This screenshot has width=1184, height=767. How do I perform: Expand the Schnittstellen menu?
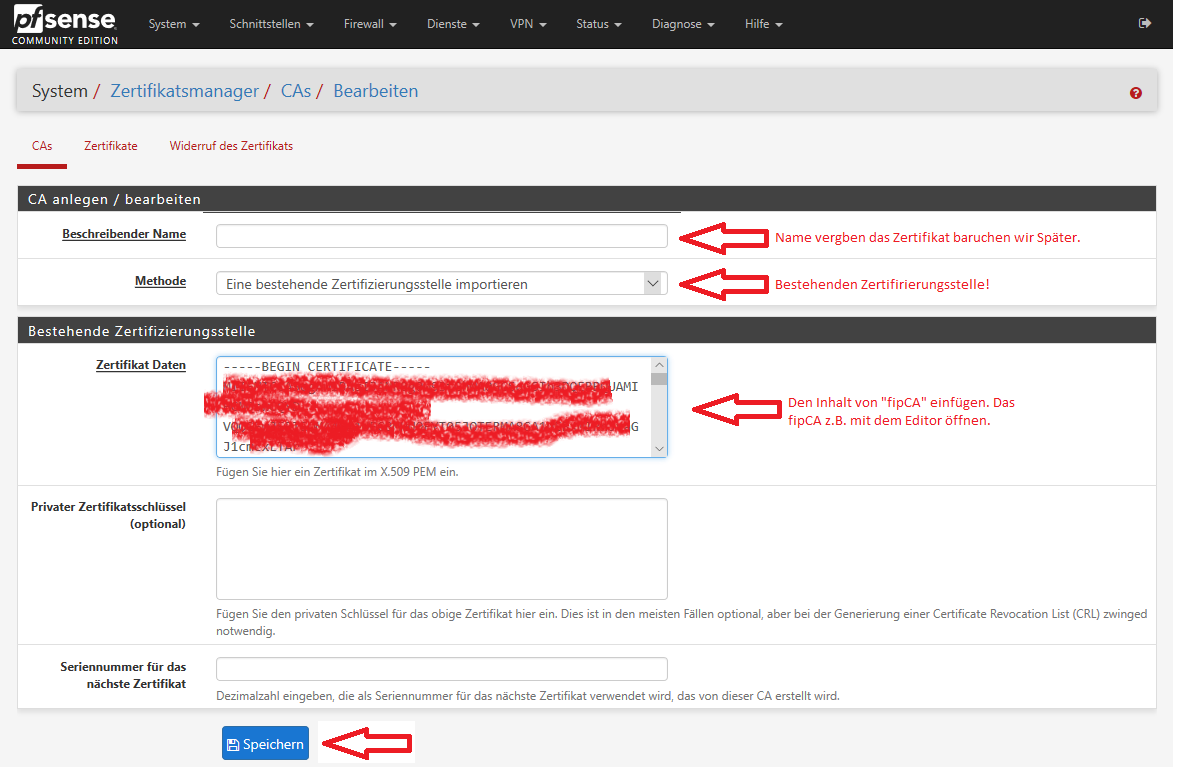271,24
